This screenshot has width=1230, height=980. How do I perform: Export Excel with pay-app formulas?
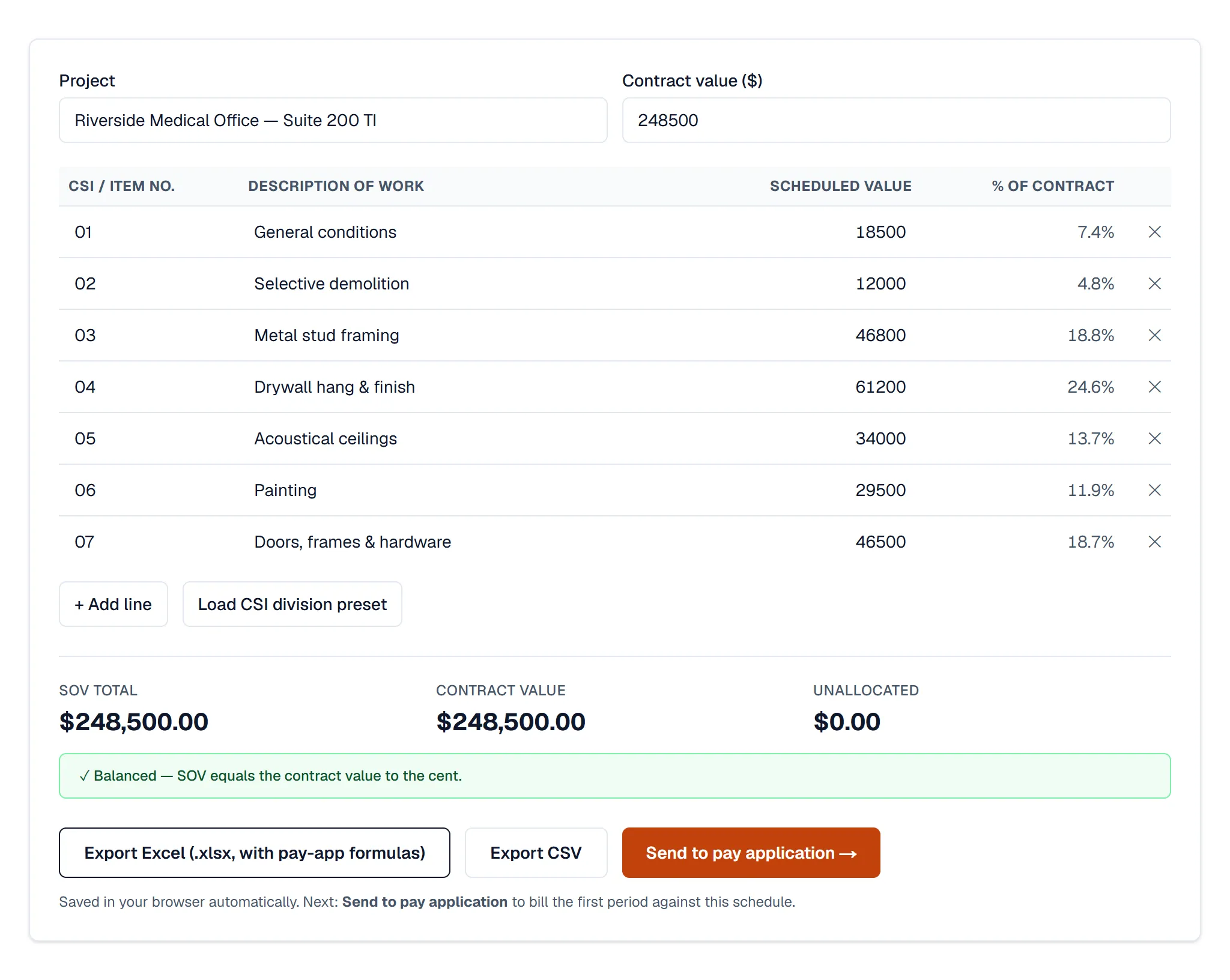(x=255, y=853)
